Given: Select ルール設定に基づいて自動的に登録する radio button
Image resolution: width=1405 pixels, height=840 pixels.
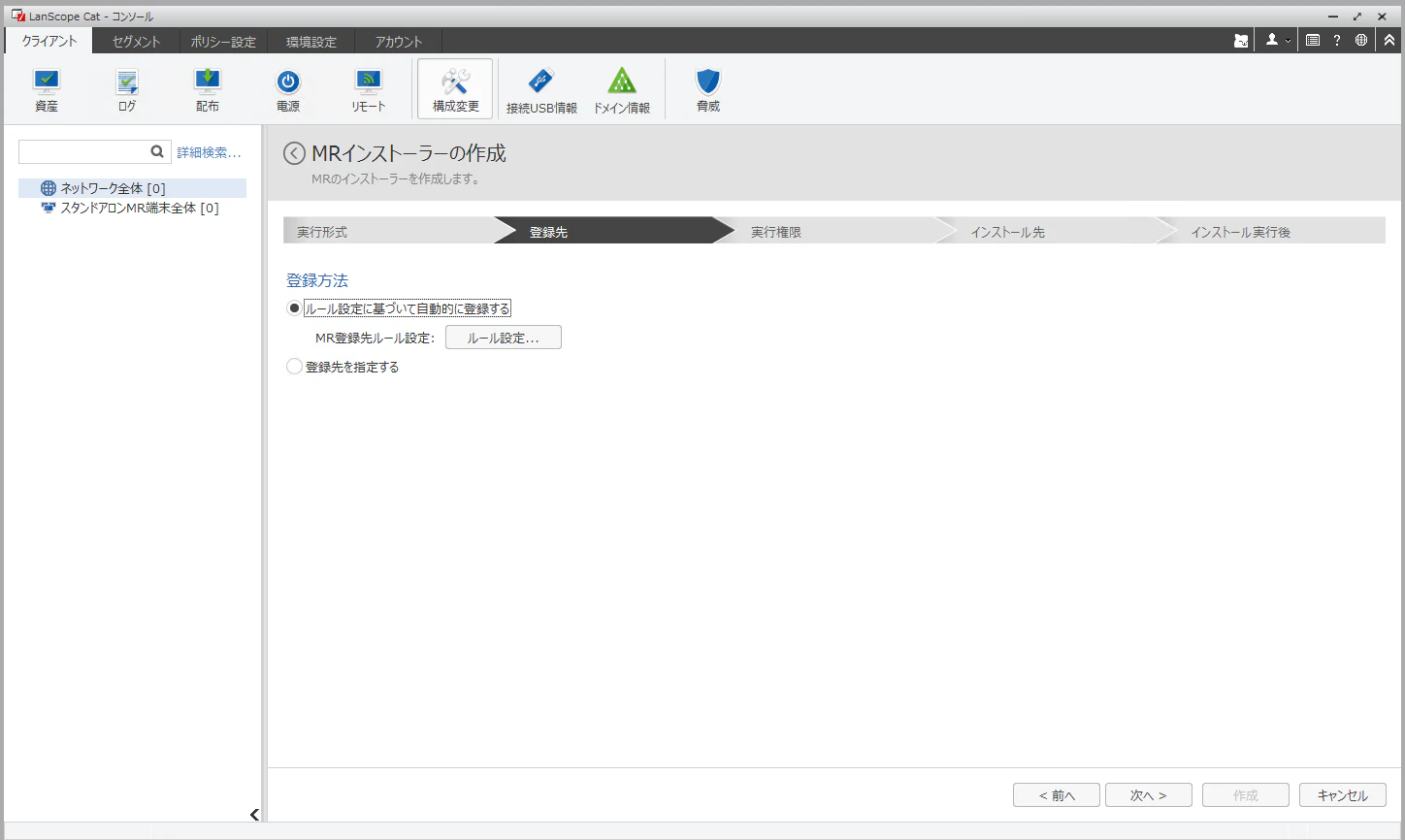Looking at the screenshot, I should click(x=294, y=308).
